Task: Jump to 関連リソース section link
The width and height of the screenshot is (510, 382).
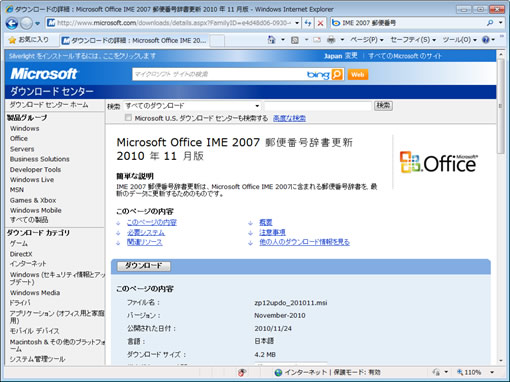Action: tap(145, 242)
